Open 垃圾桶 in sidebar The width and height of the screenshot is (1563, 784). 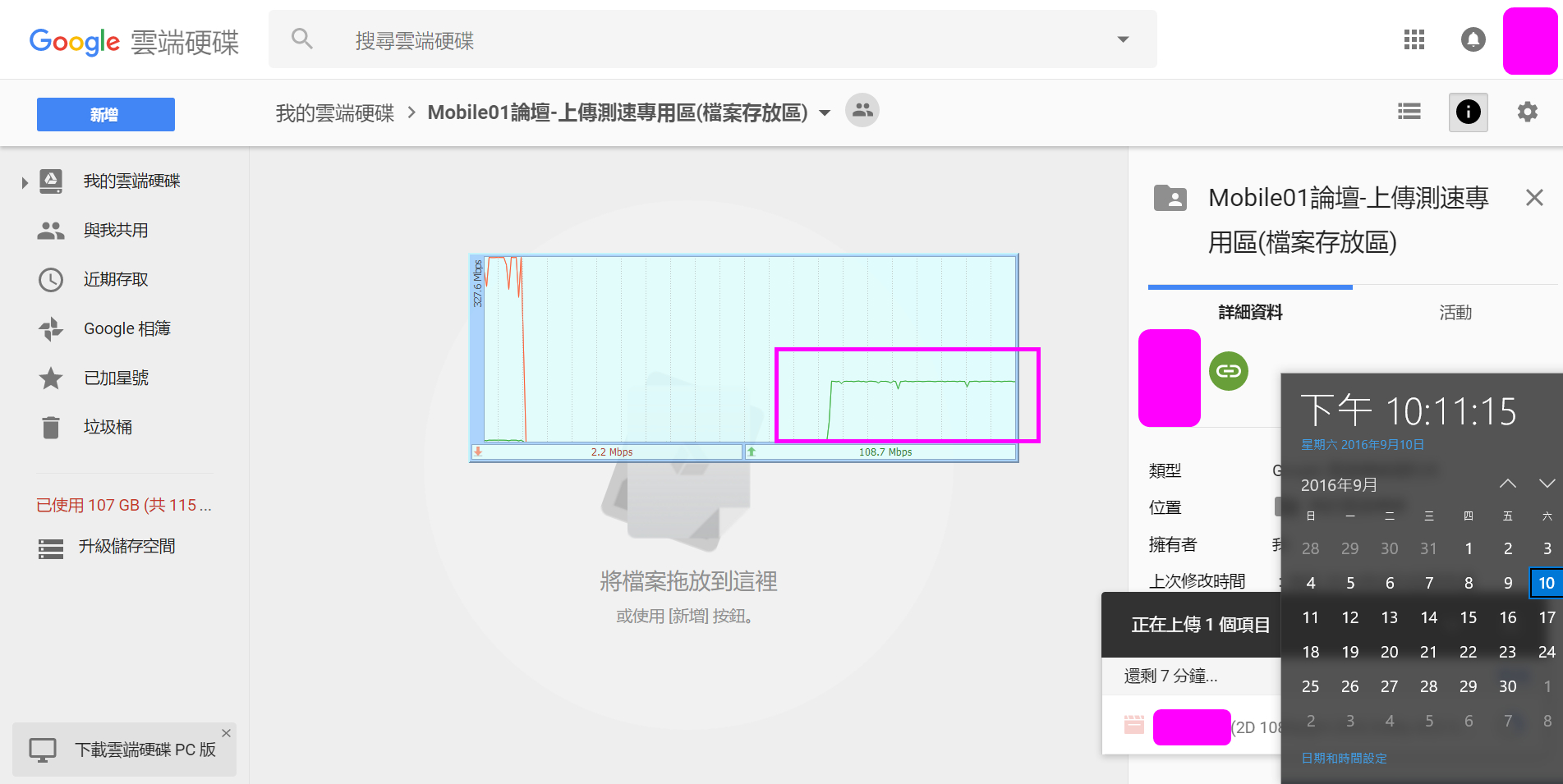point(108,428)
